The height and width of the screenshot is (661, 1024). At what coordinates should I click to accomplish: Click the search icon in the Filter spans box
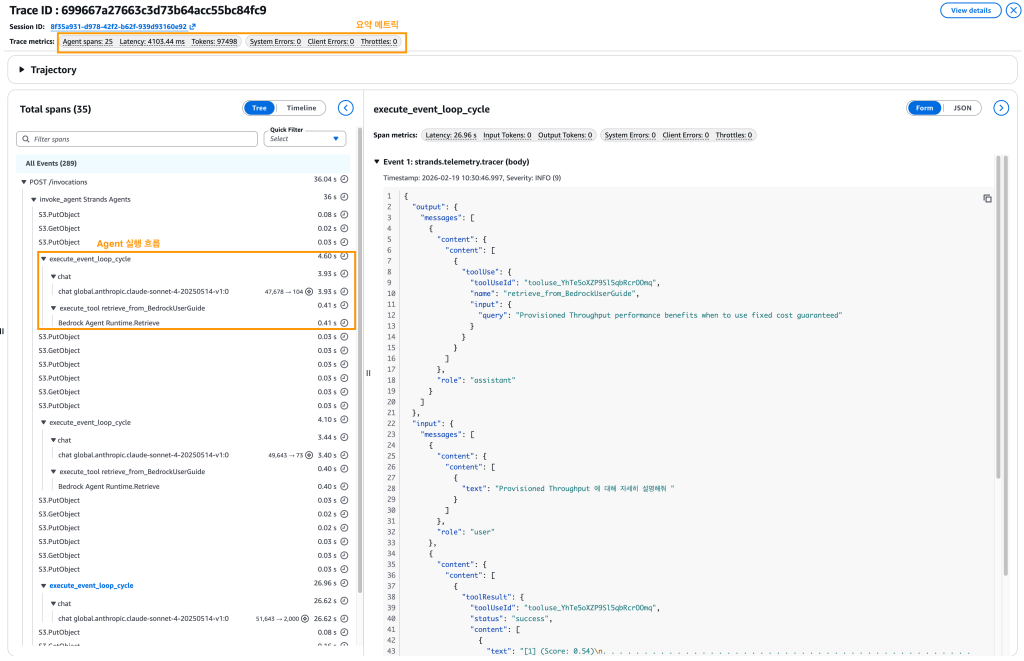click(26, 139)
